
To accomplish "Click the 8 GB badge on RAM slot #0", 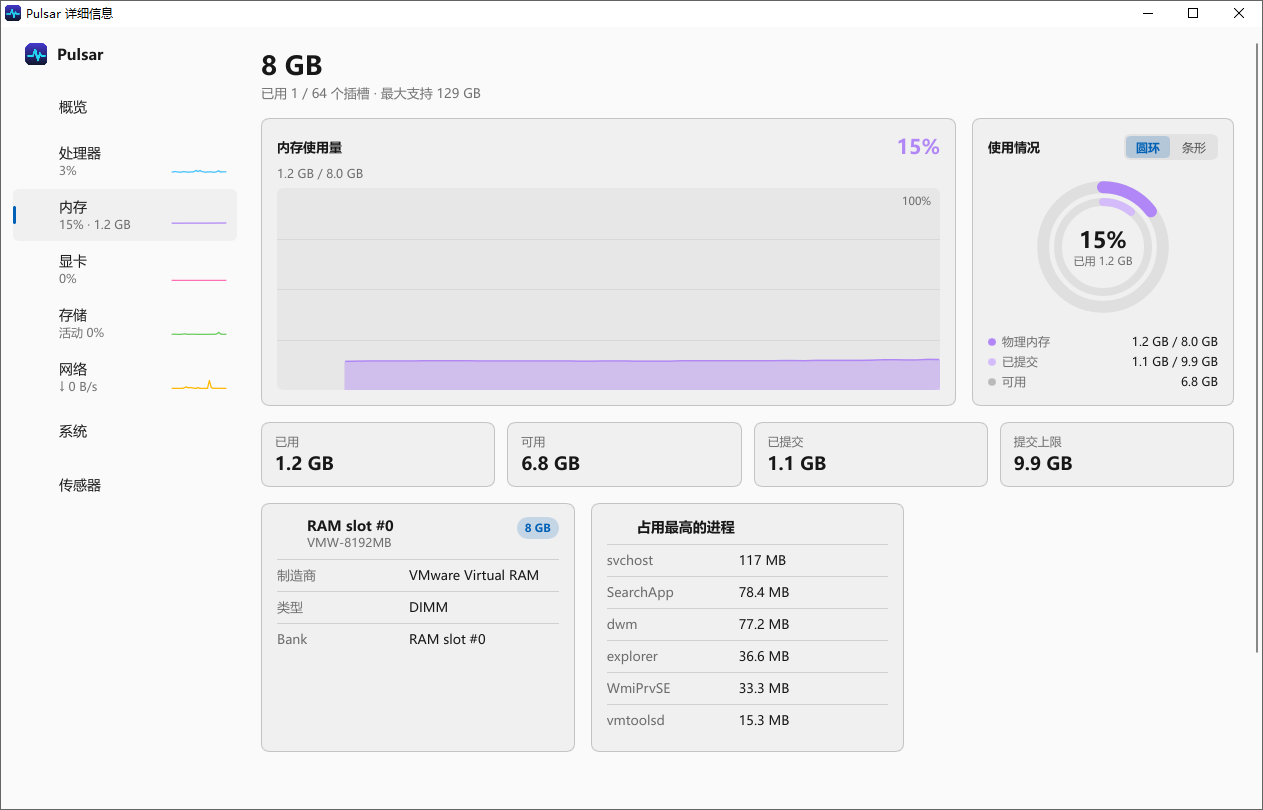I will (x=538, y=528).
